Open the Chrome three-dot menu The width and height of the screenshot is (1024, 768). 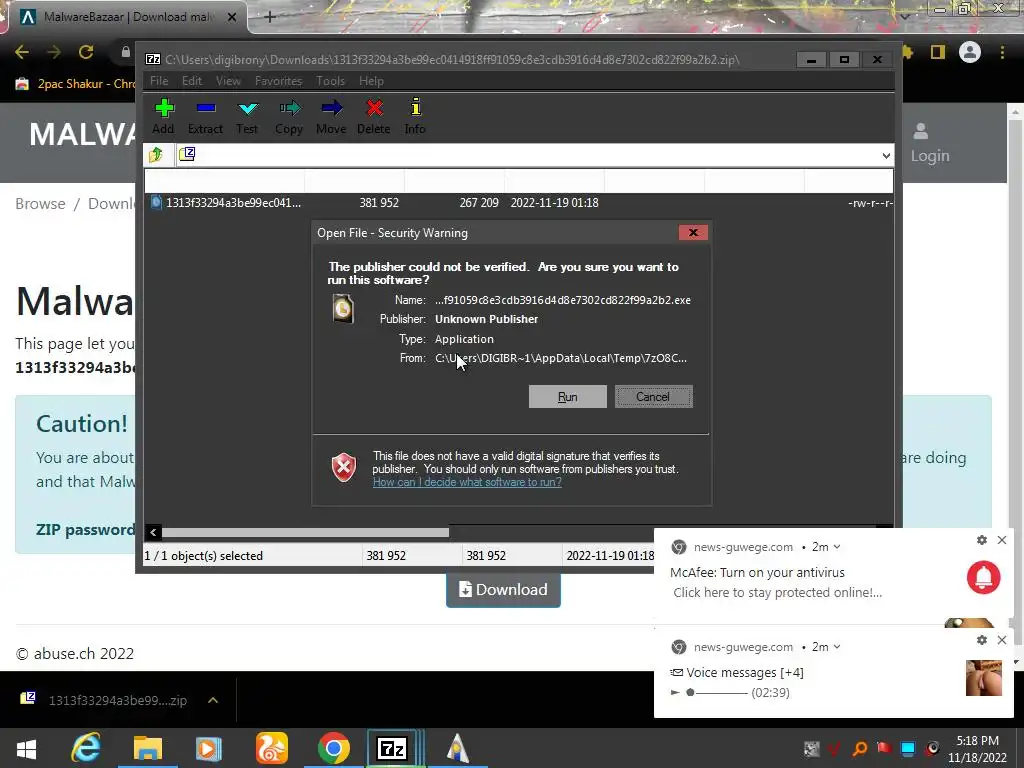pyautogui.click(x=1002, y=52)
